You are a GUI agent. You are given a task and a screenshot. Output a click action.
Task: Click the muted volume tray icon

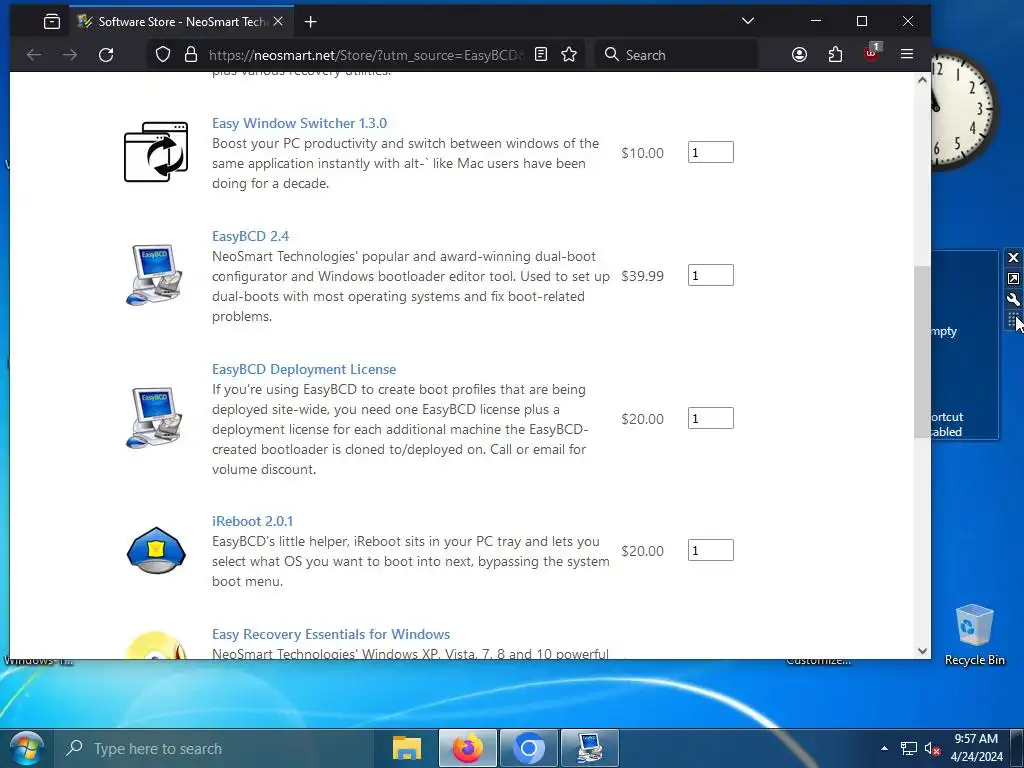(932, 748)
